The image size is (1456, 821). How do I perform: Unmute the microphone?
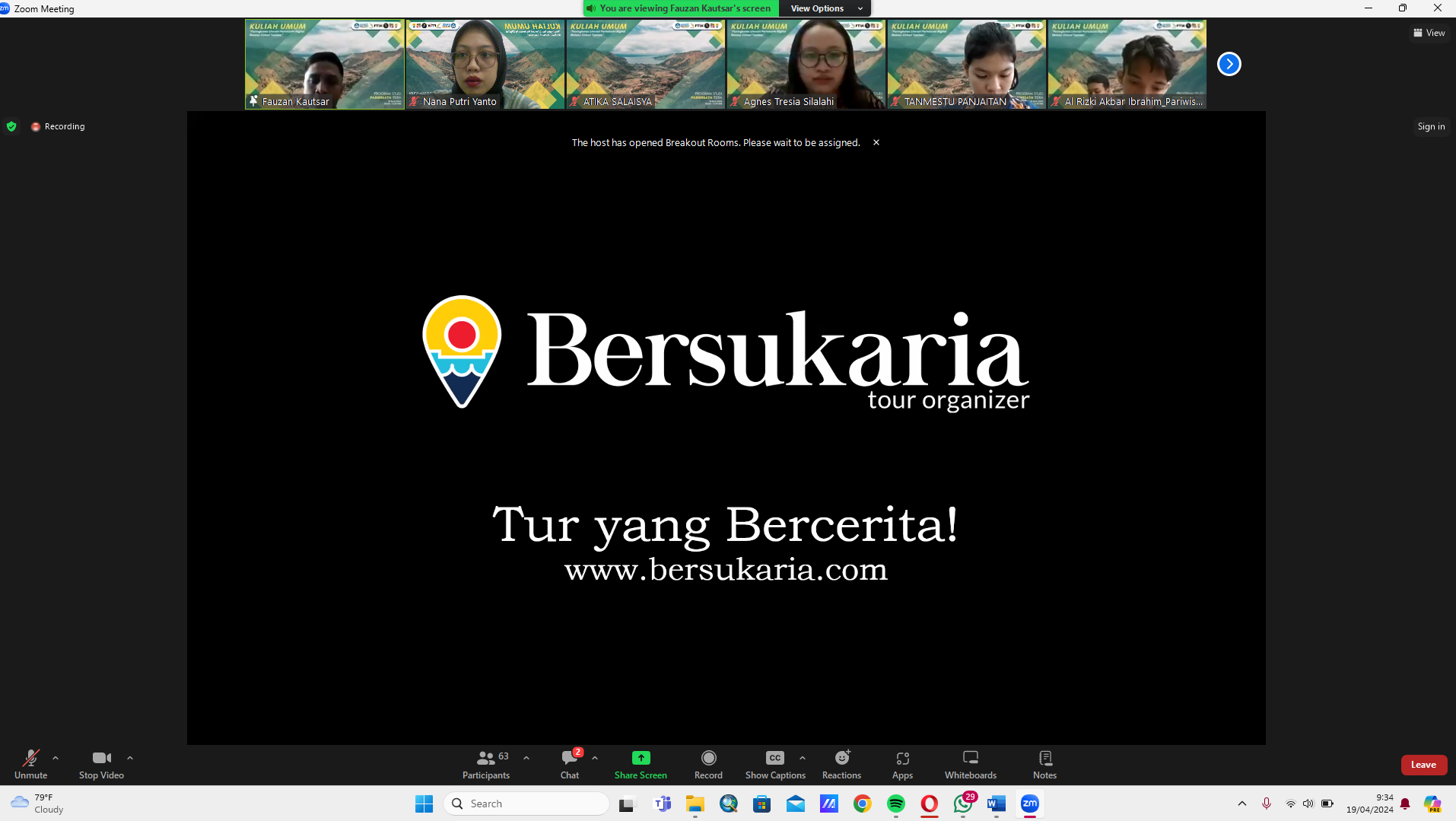click(x=30, y=764)
